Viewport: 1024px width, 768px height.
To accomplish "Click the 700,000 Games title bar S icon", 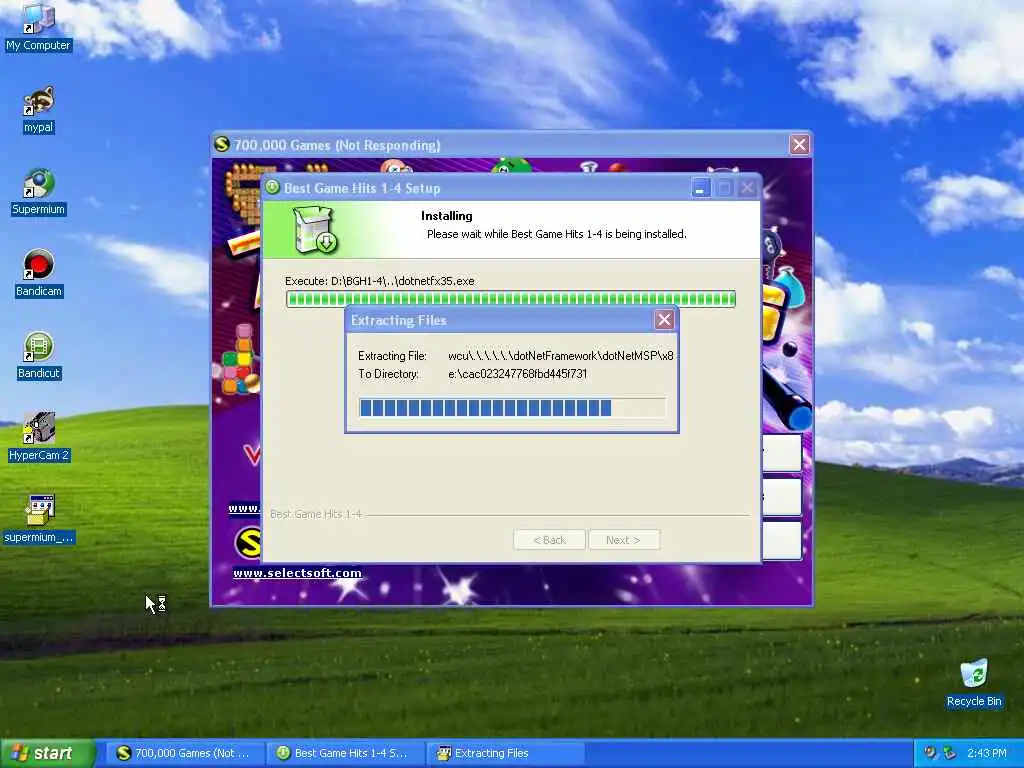I will (x=222, y=144).
